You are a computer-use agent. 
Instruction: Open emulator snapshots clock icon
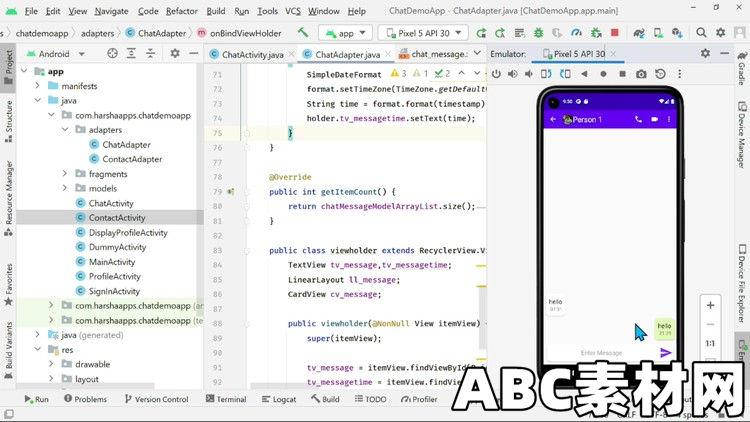coord(660,74)
